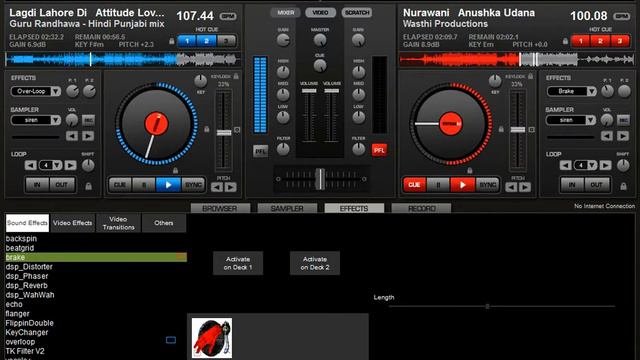Toggle right red PFL monitoring
640x360 pixels.
pyautogui.click(x=379, y=150)
